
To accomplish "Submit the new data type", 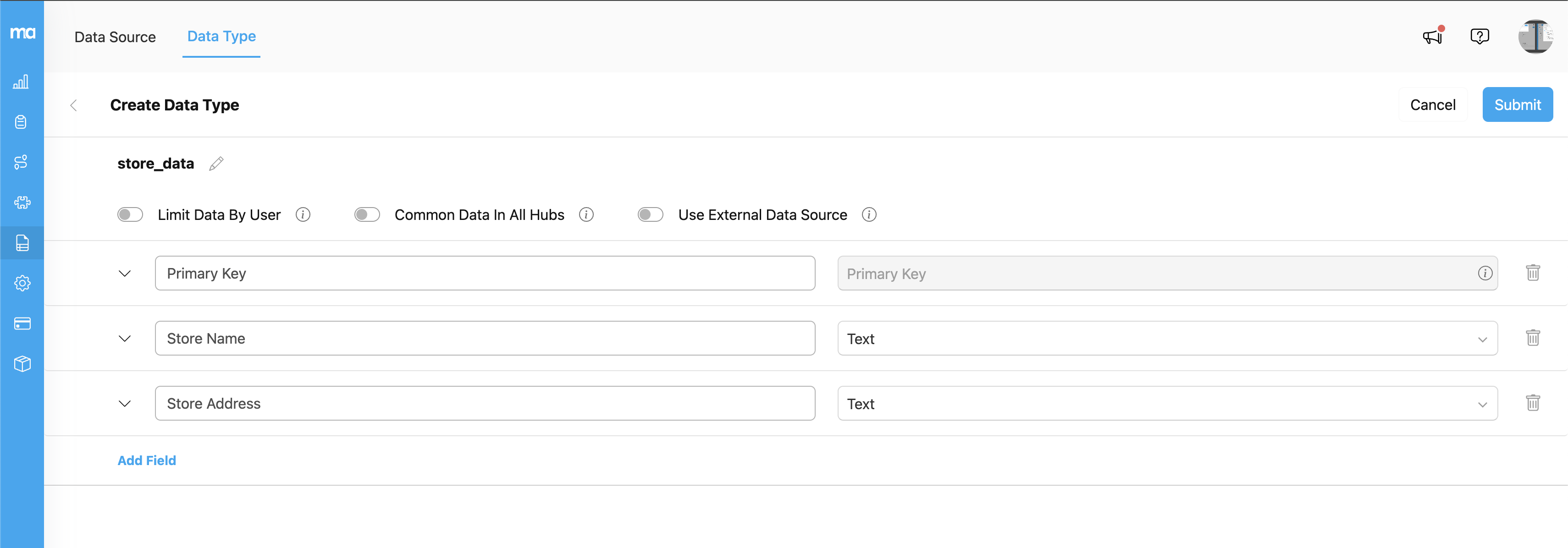I will pos(1517,104).
